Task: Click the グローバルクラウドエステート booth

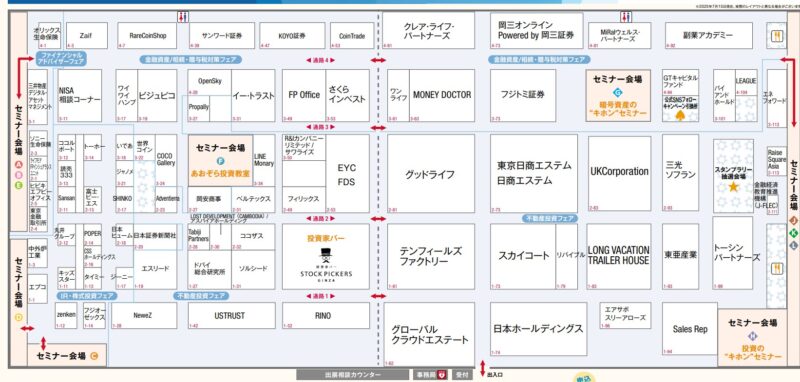Action: click(x=429, y=335)
